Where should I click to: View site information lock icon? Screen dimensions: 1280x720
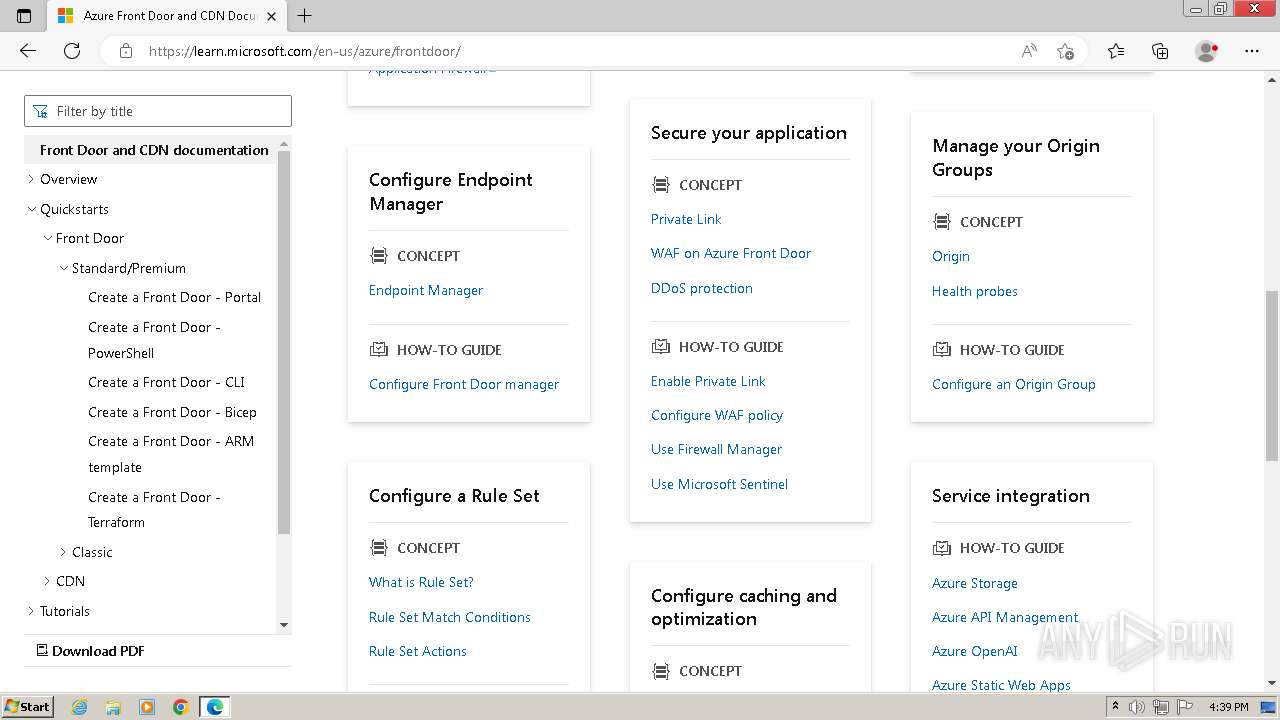pyautogui.click(x=126, y=51)
